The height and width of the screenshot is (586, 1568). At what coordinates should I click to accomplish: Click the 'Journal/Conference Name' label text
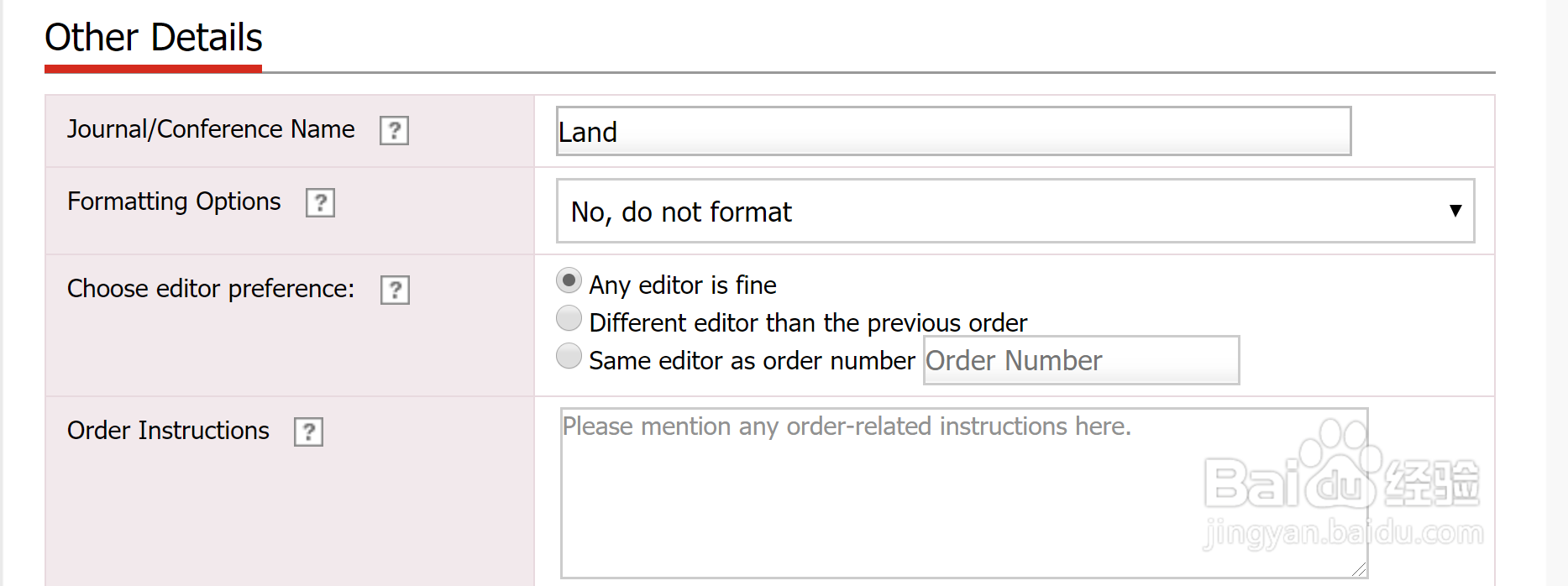click(x=211, y=129)
